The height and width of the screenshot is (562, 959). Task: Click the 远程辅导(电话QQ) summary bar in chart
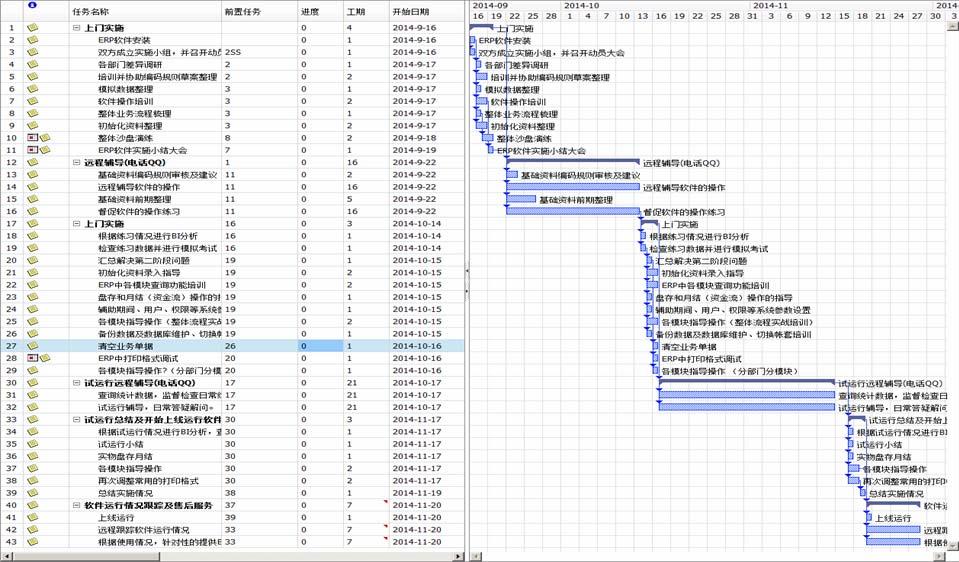573,161
